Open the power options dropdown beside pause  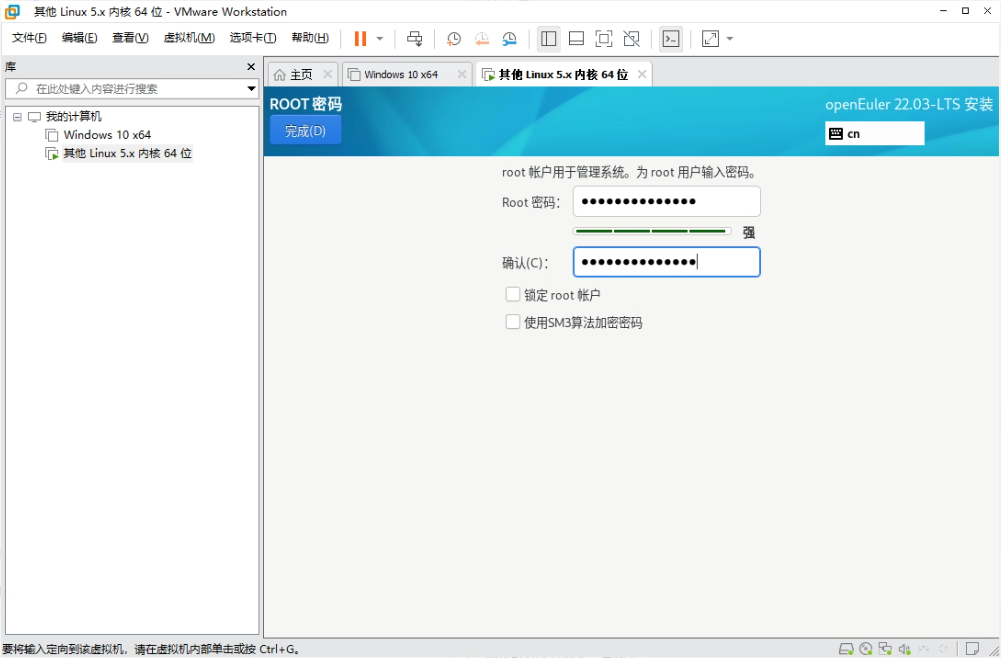380,39
